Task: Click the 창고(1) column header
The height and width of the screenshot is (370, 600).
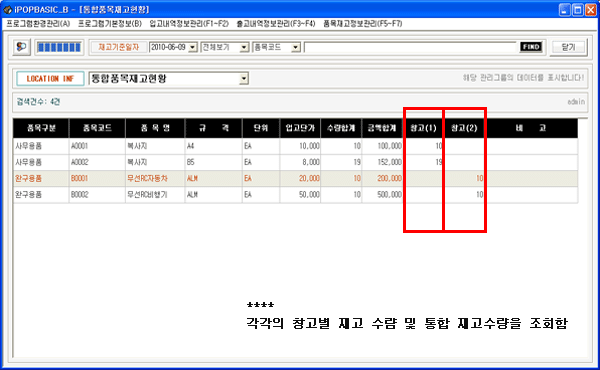Action: click(423, 128)
